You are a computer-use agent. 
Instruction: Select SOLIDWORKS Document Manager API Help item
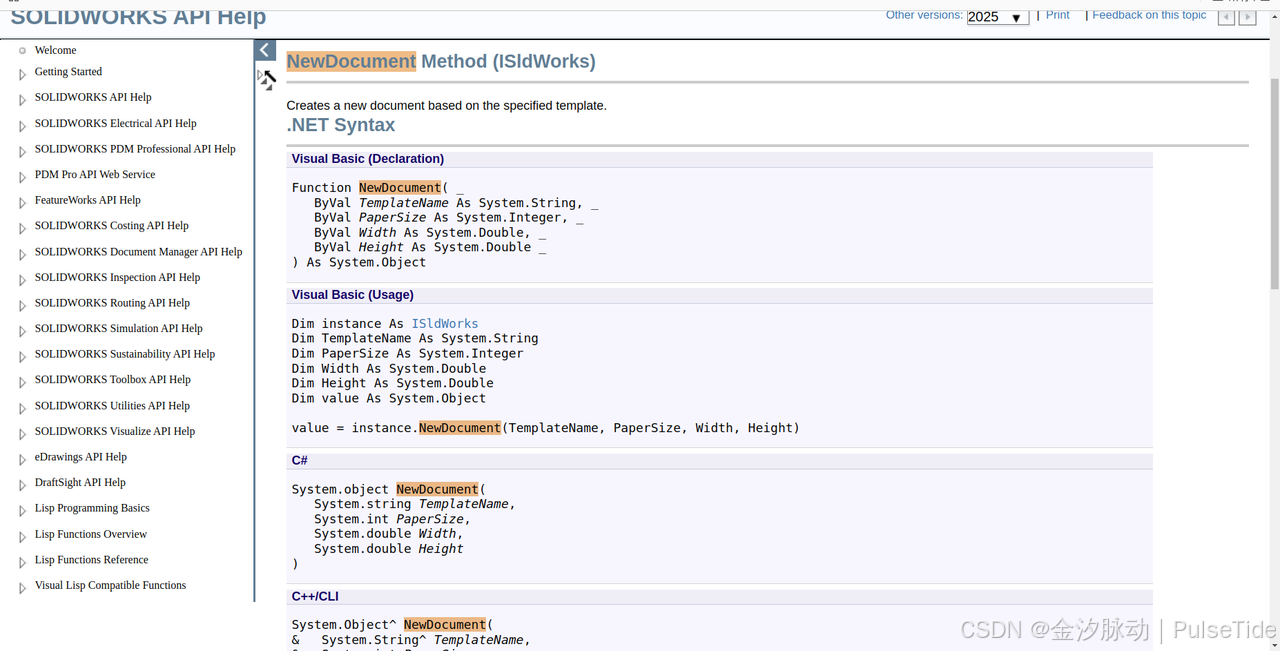click(x=138, y=252)
